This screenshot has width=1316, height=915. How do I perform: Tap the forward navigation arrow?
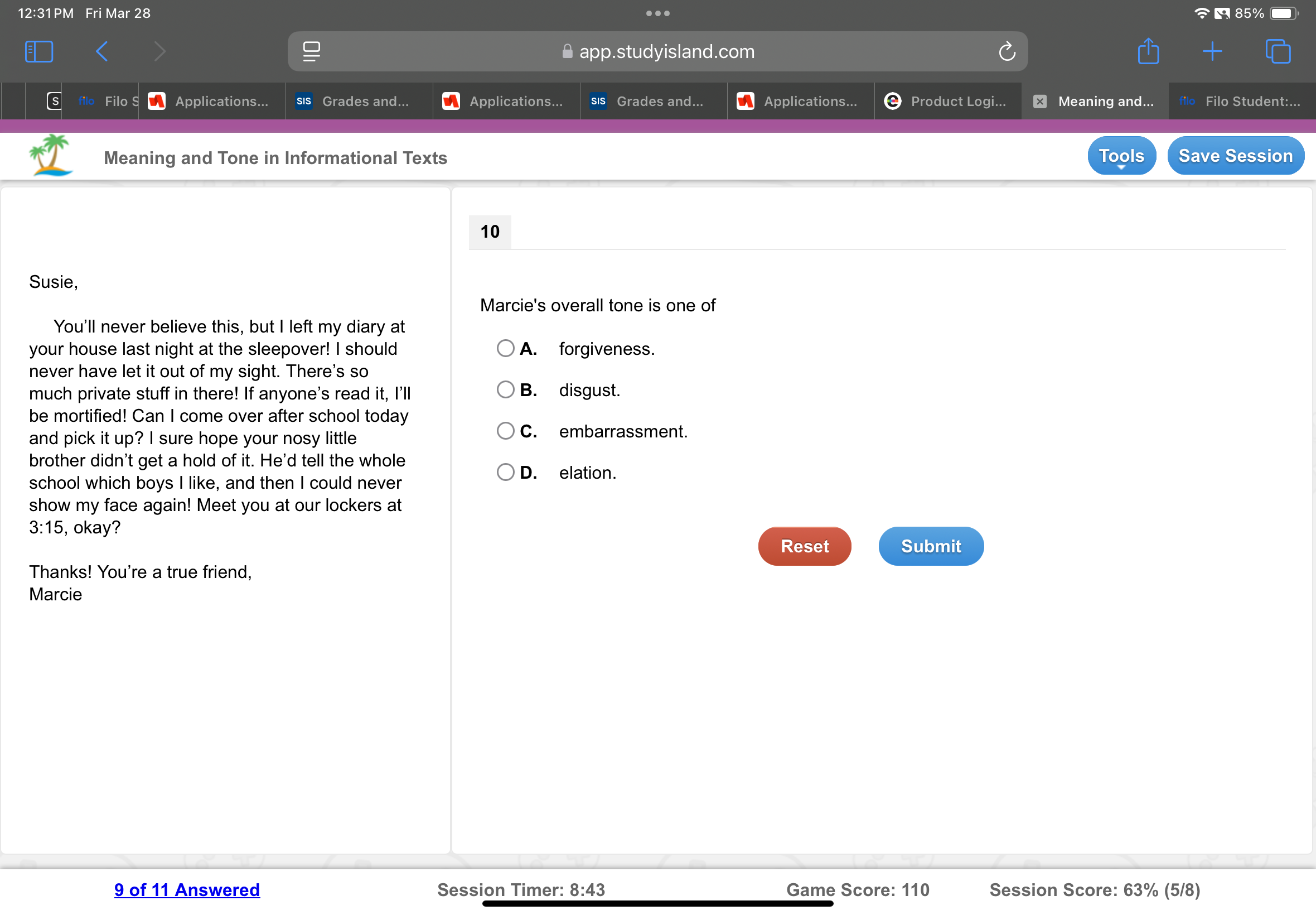click(160, 51)
